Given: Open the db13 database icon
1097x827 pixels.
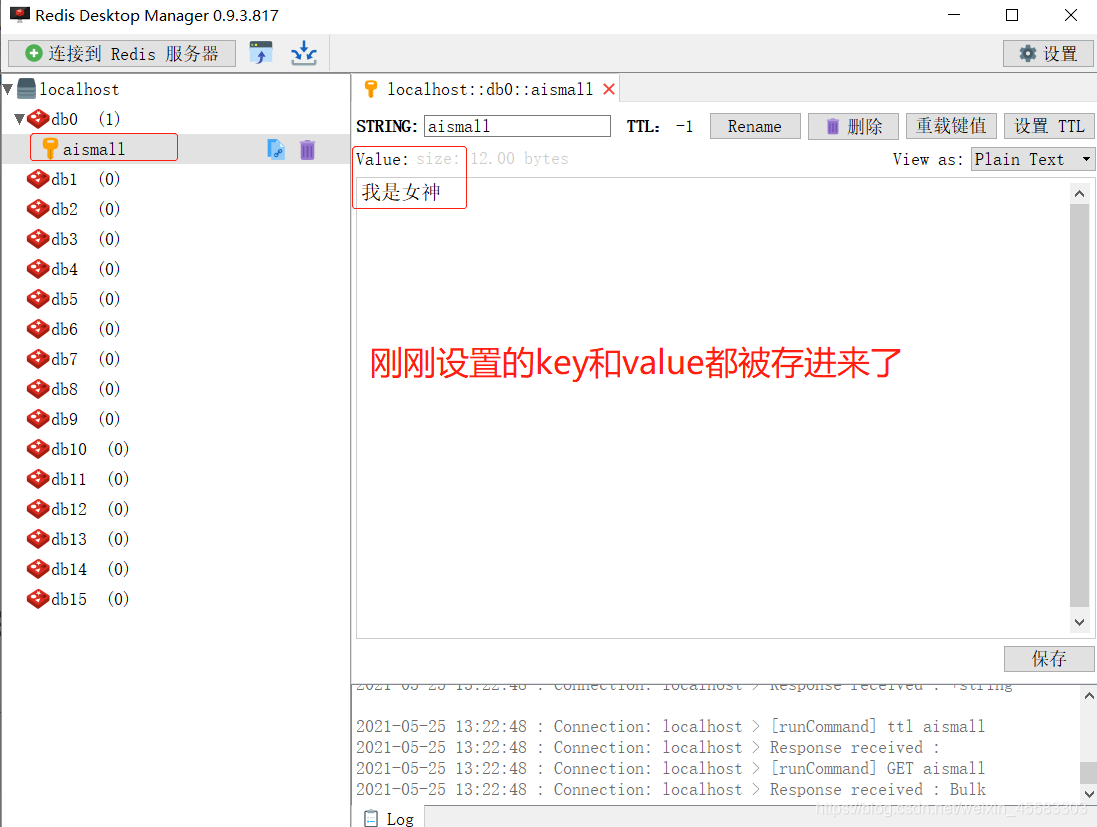Looking at the screenshot, I should coord(38,539).
